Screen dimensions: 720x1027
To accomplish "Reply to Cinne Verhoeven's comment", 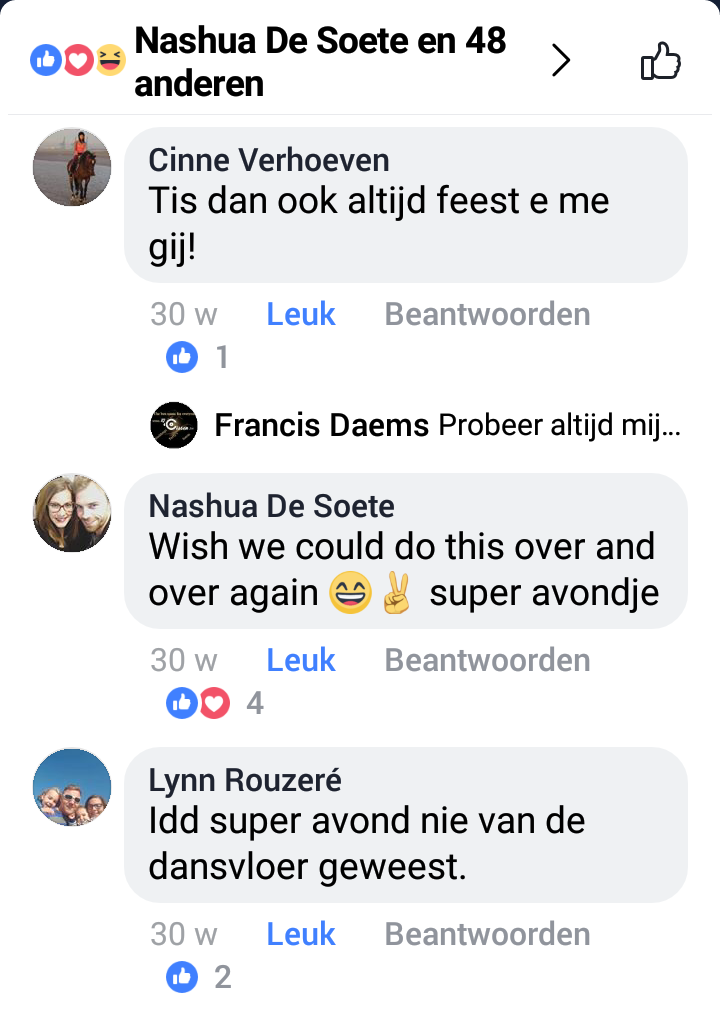I will pos(487,314).
